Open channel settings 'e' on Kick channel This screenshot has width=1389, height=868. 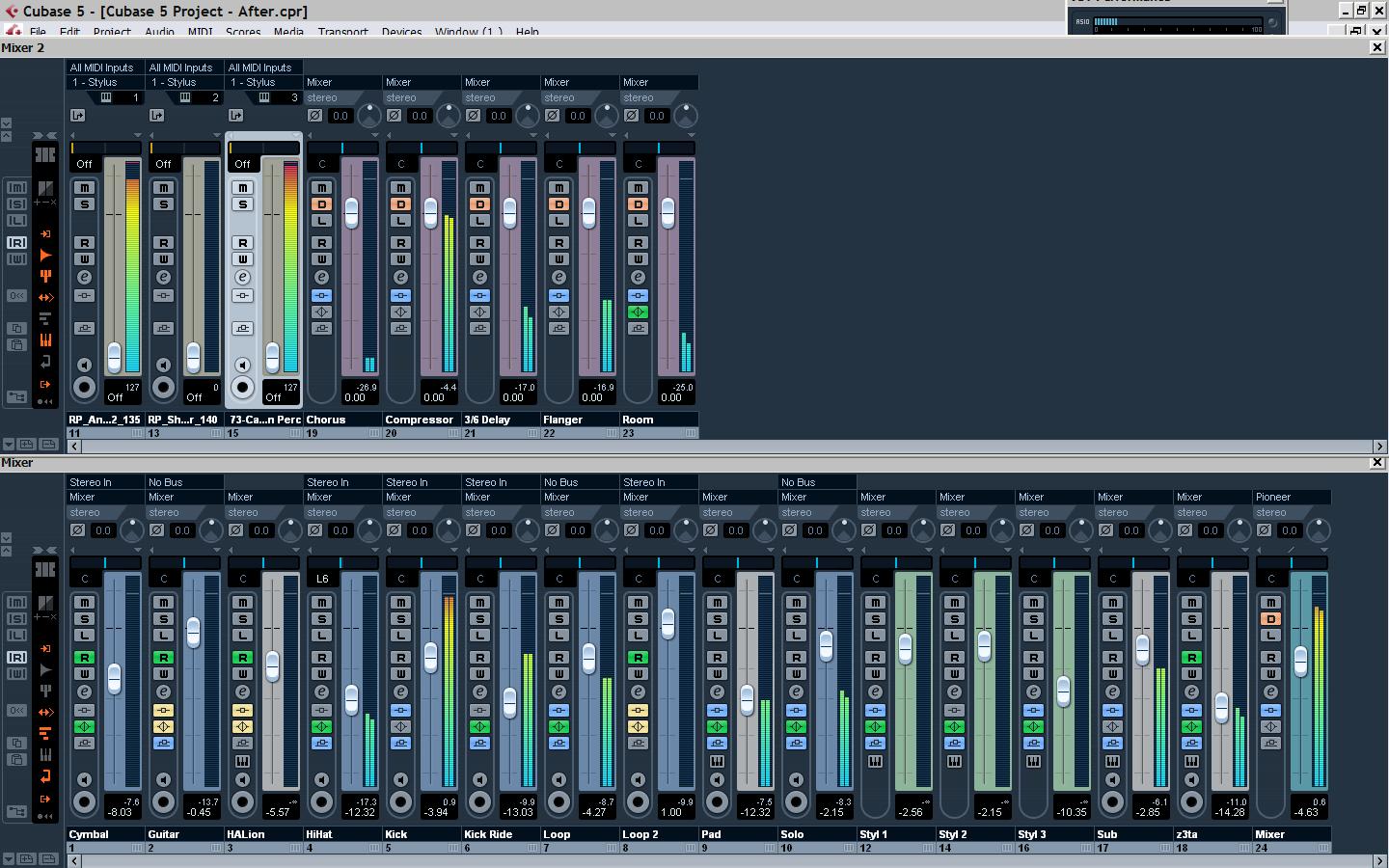tap(401, 692)
